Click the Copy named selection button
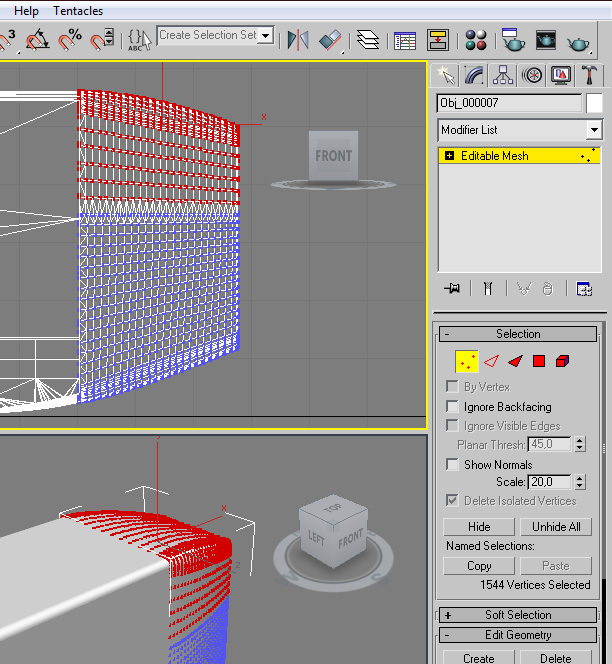 (x=479, y=566)
